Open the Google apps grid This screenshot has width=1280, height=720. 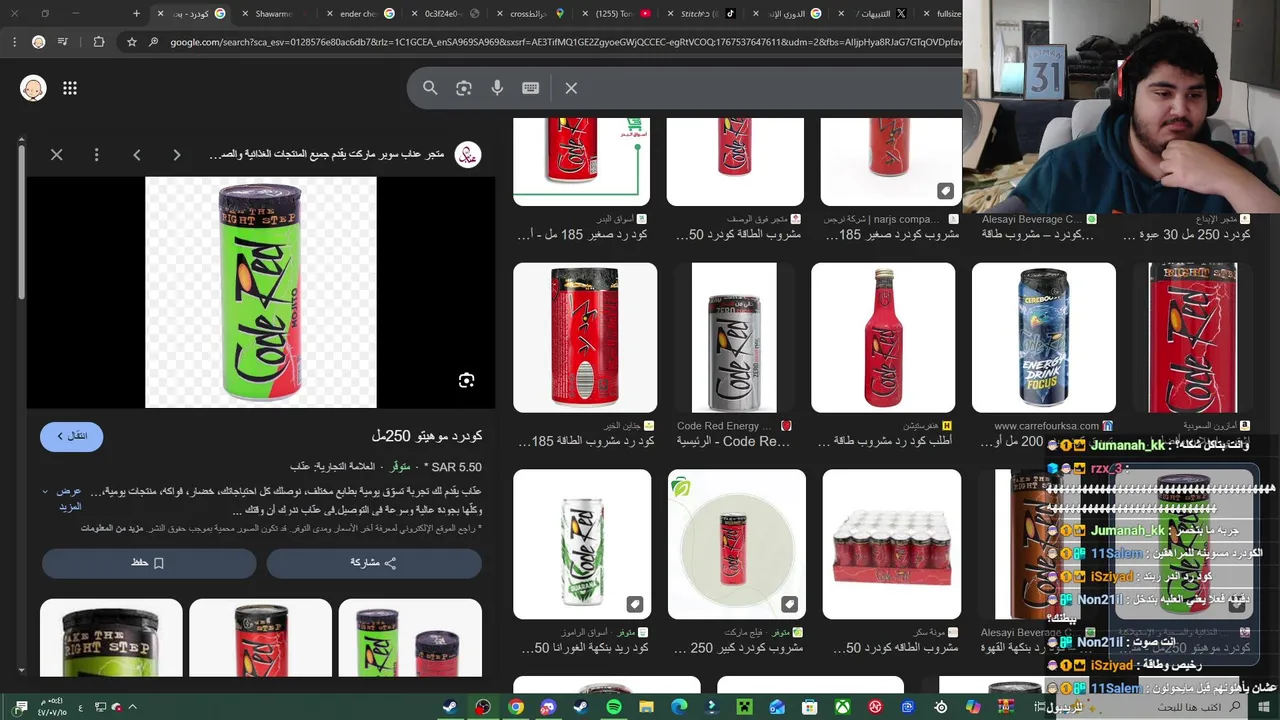pyautogui.click(x=70, y=88)
